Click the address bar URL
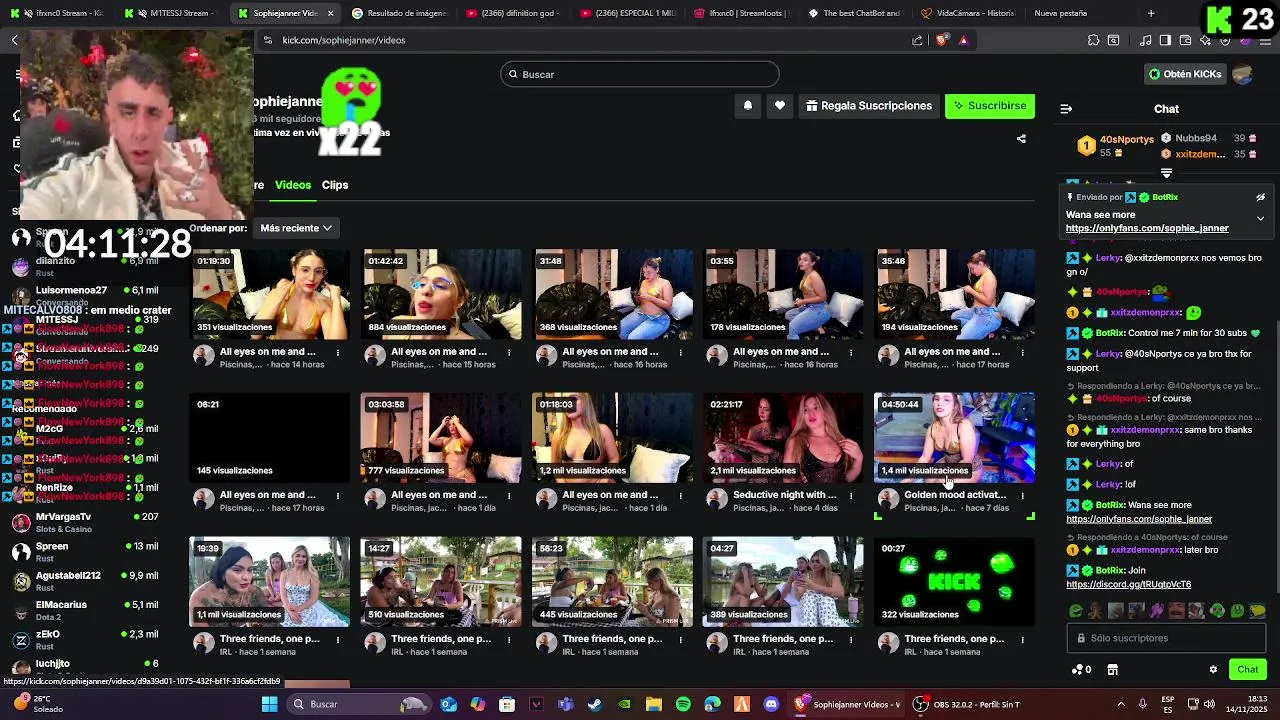The height and width of the screenshot is (720, 1280). click(x=344, y=40)
